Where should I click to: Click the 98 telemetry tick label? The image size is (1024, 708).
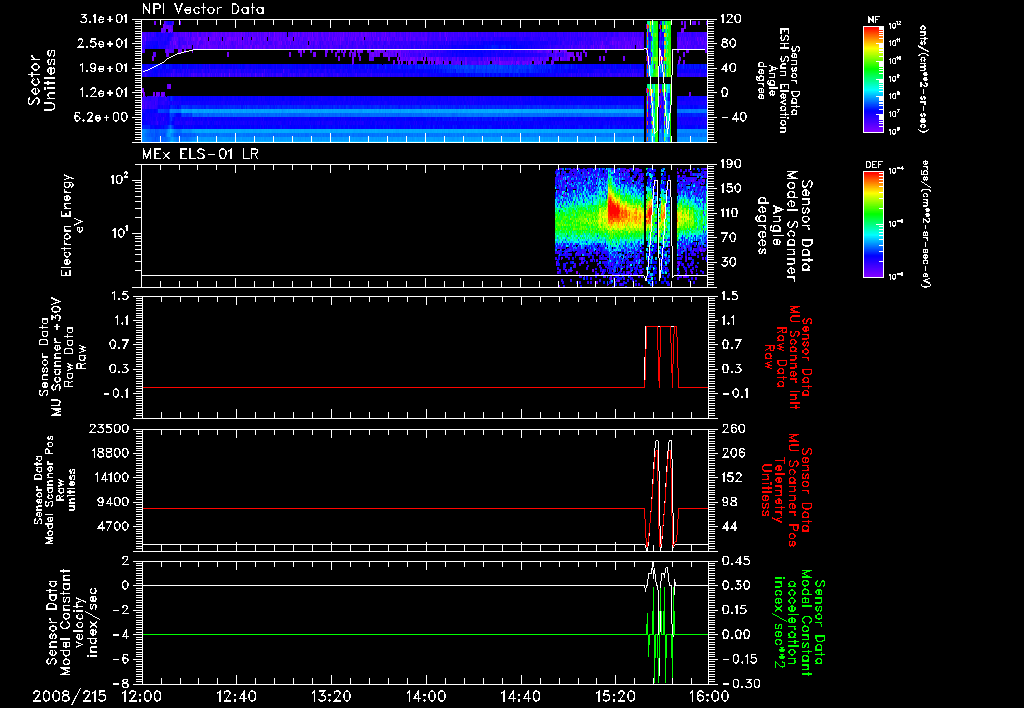coord(731,502)
